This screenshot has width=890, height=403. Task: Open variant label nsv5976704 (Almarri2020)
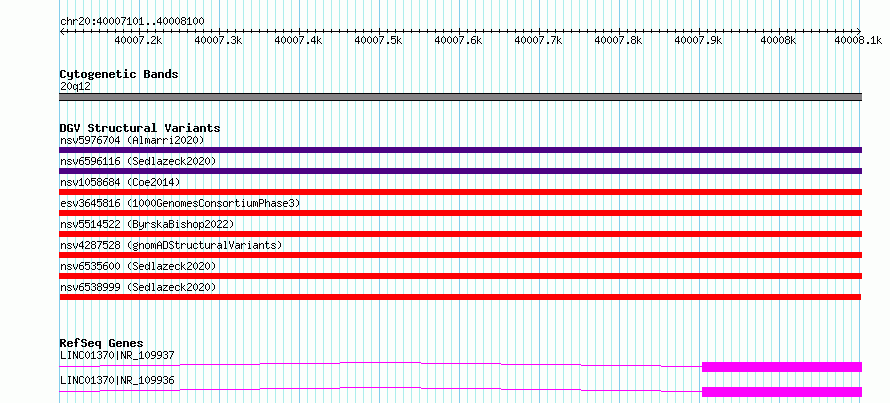[132, 140]
